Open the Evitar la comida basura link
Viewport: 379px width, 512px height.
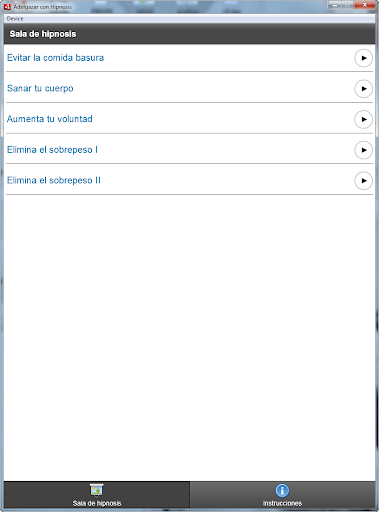coord(55,58)
